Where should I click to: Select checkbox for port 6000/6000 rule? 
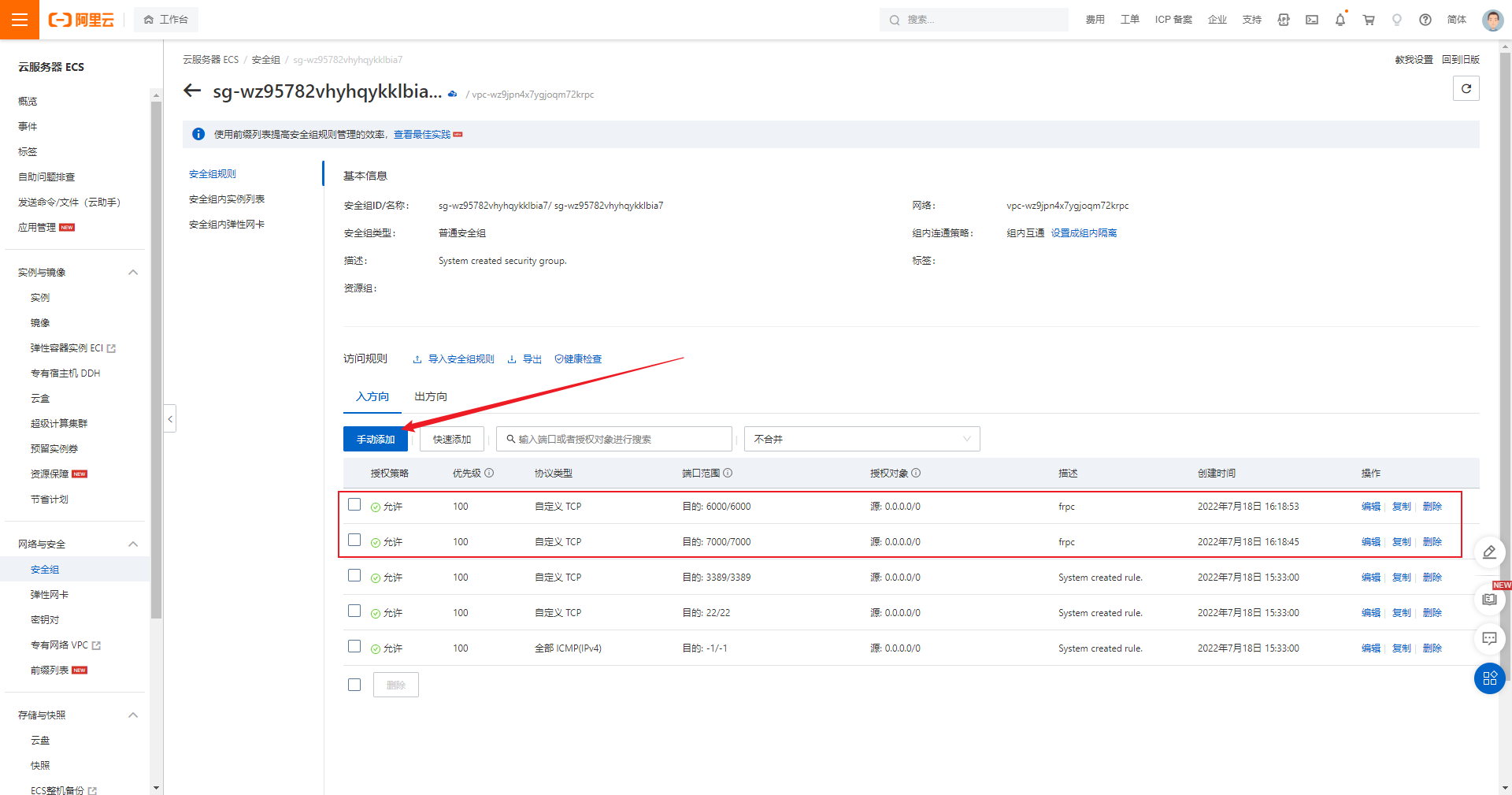click(354, 504)
